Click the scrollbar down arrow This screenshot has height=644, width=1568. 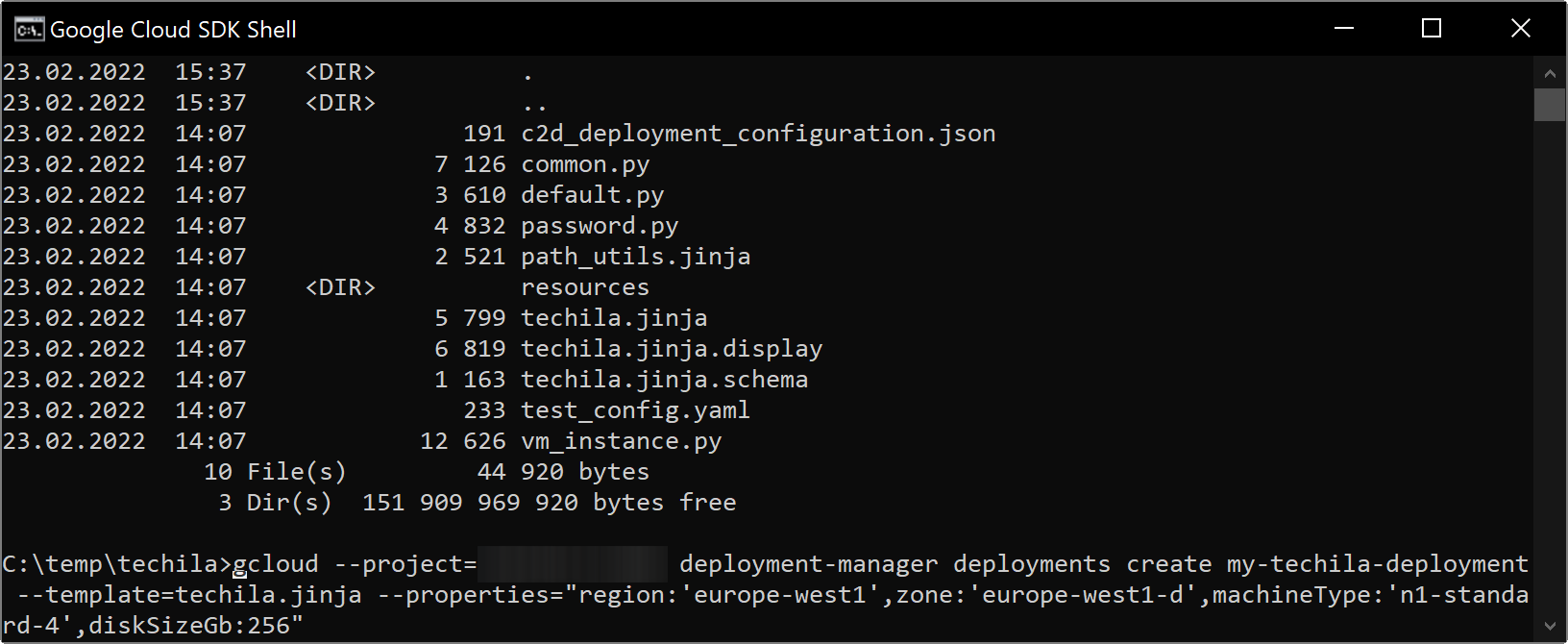tap(1550, 627)
